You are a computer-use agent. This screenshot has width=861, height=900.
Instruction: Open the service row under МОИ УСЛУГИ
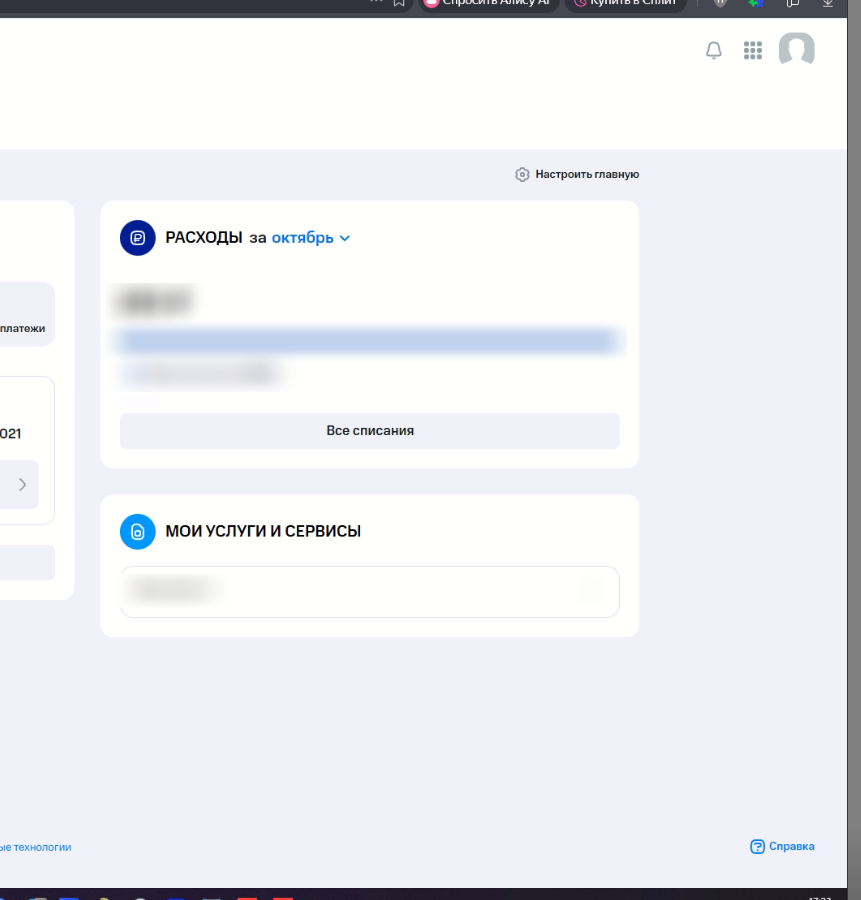point(370,591)
